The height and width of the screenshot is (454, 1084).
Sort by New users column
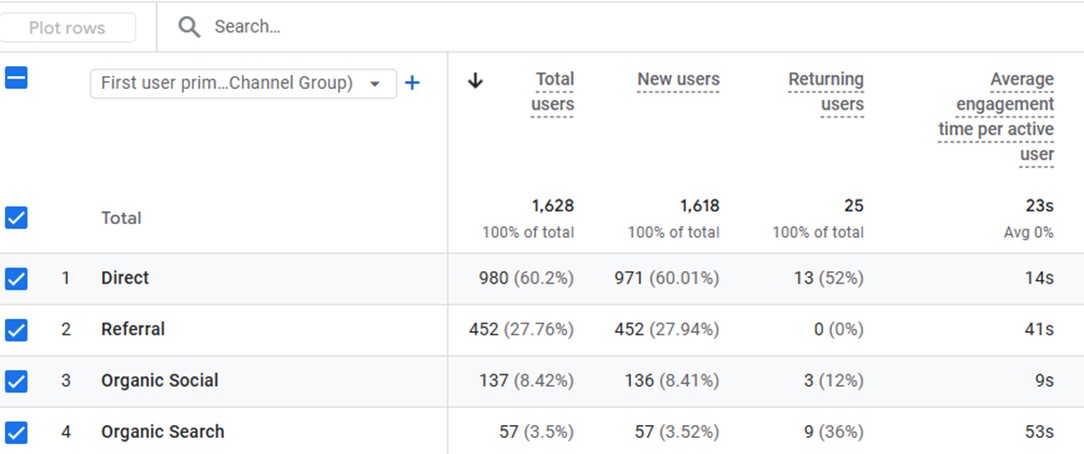click(x=678, y=80)
